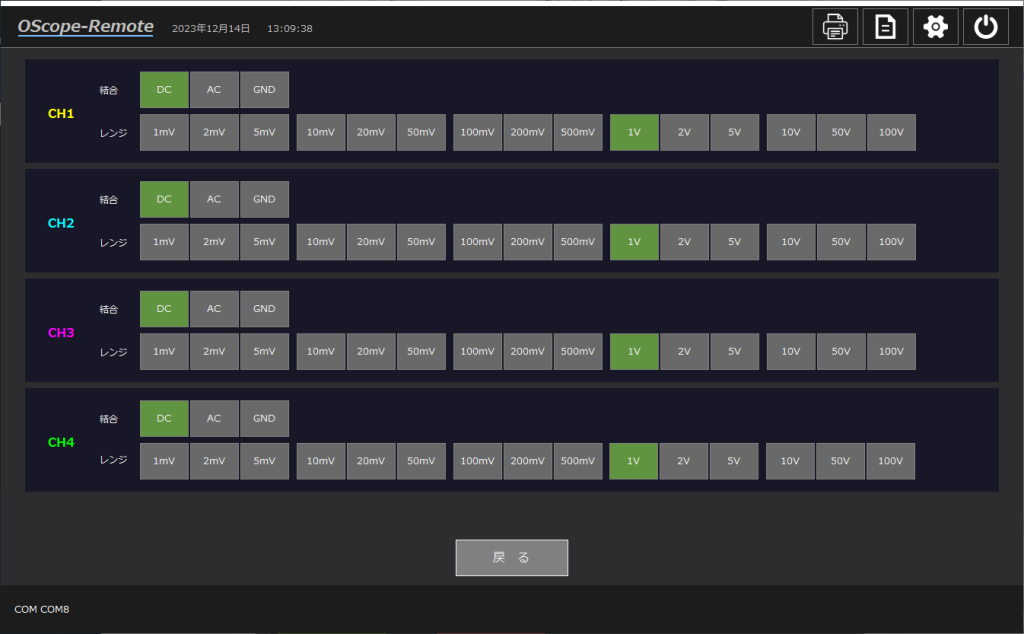Screen dimensions: 1024x634
Task: Choose 2V range for CH1
Action: coord(684,133)
